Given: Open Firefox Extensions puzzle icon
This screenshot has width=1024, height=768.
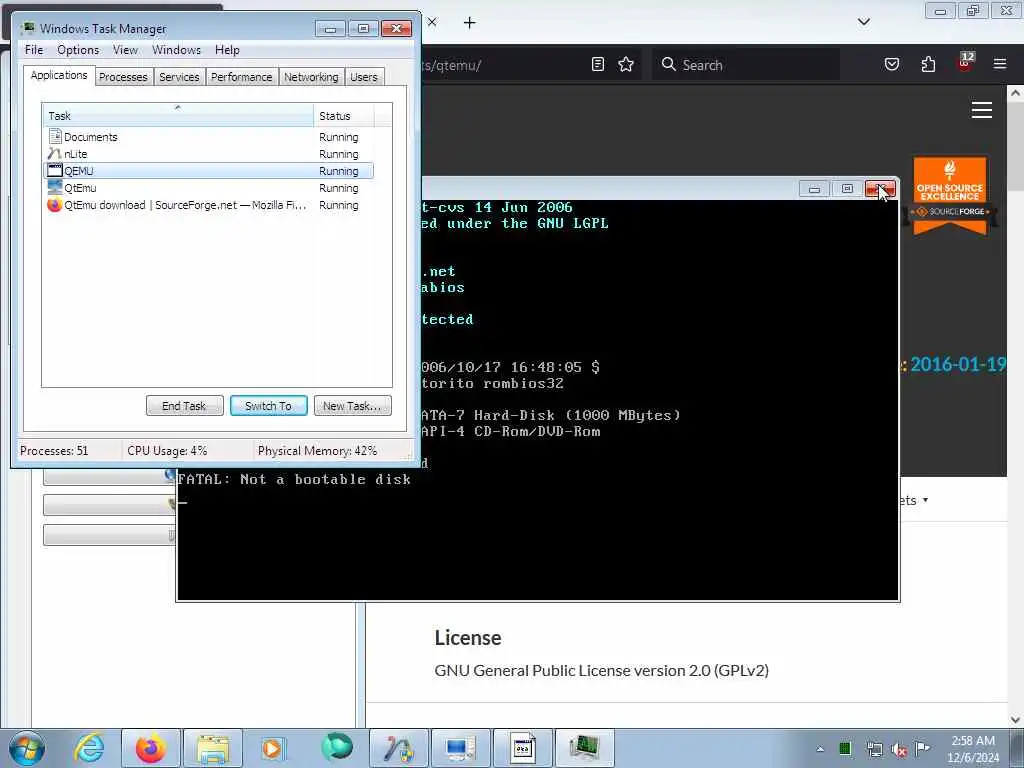Looking at the screenshot, I should [x=929, y=64].
